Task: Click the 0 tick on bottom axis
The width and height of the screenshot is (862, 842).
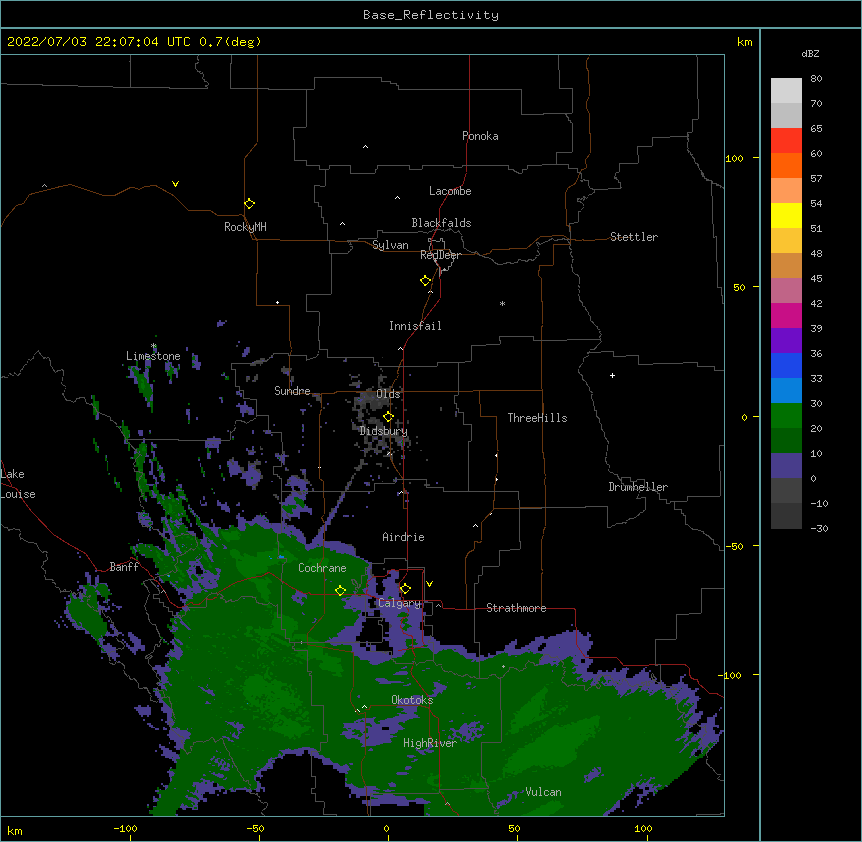Action: tap(386, 829)
